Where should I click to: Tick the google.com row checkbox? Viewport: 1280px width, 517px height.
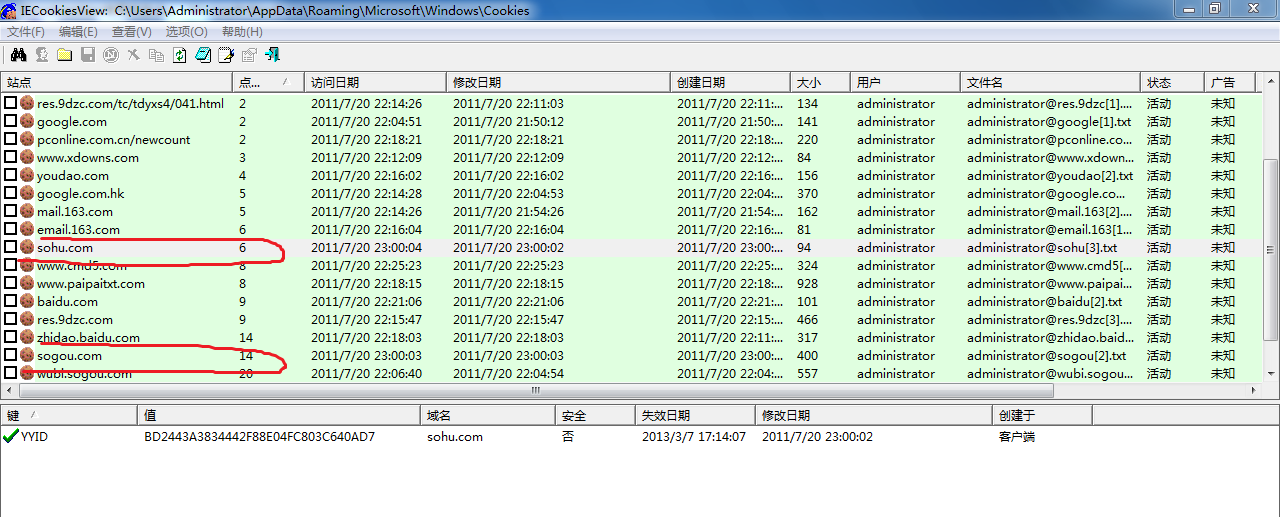tap(11, 121)
